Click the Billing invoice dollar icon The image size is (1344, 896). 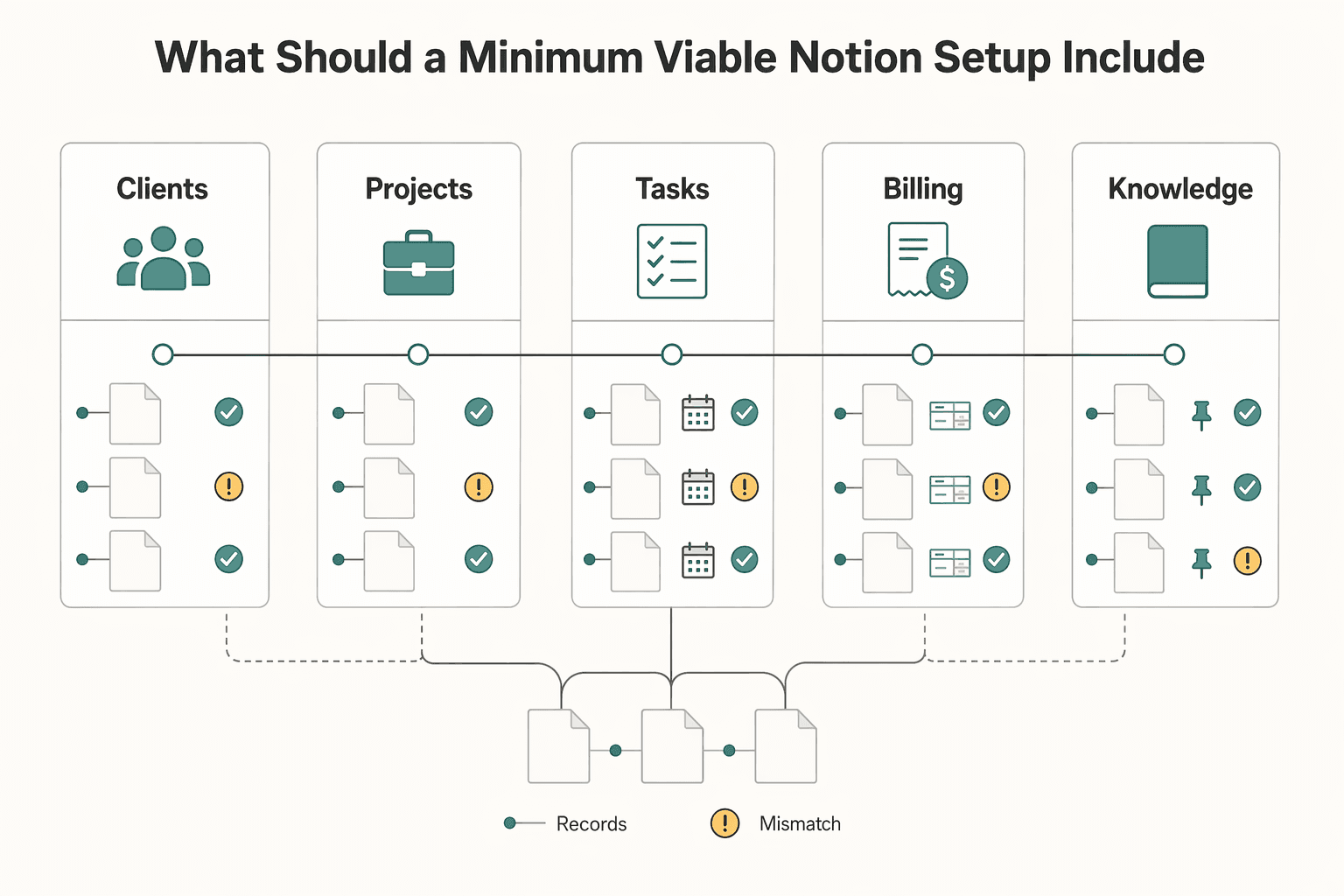(x=927, y=261)
